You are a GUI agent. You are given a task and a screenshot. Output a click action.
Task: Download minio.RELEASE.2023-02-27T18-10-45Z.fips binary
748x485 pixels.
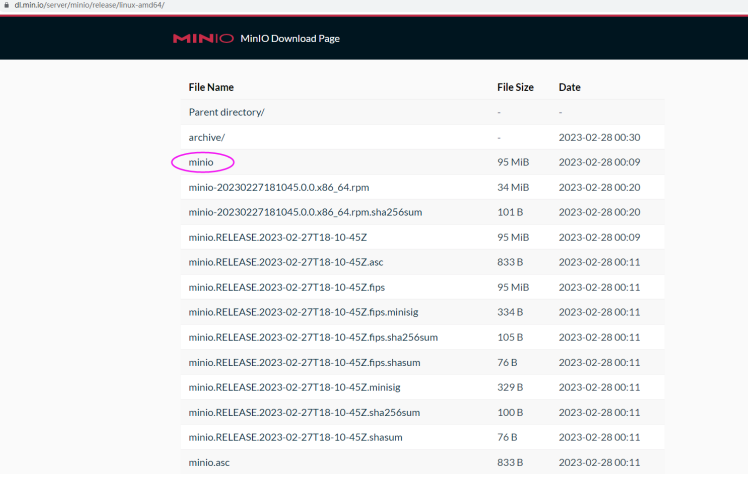click(287, 287)
